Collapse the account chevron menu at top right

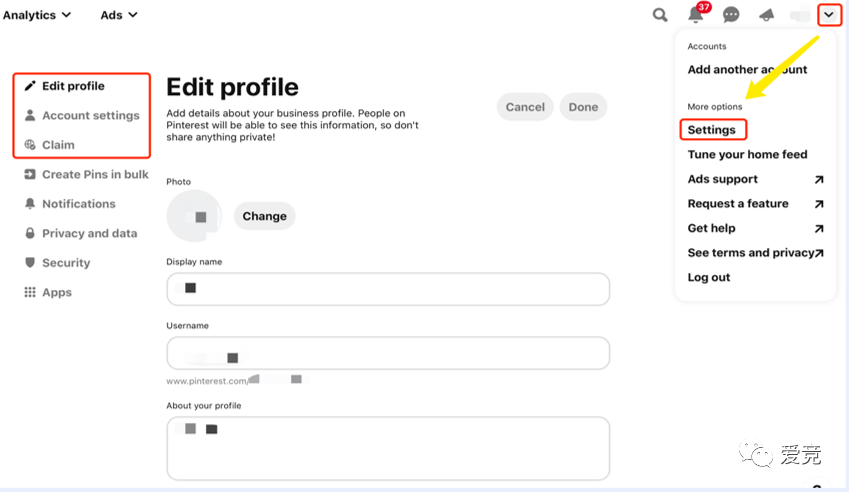(x=829, y=15)
